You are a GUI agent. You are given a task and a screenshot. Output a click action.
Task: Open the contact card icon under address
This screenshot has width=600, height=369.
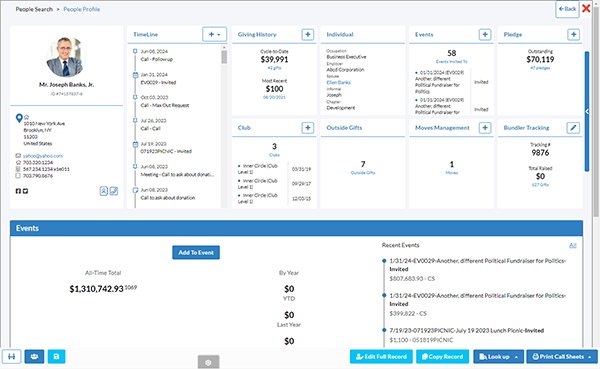104,191
